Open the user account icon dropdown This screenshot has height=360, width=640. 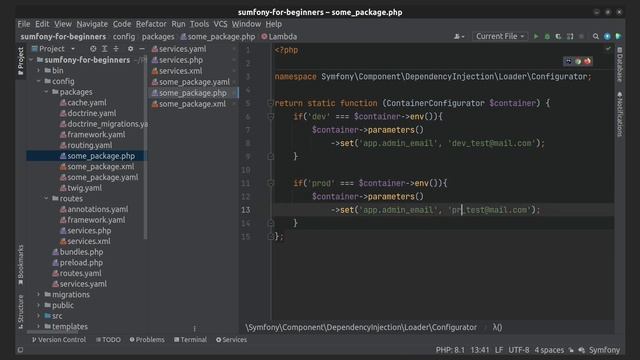459,36
